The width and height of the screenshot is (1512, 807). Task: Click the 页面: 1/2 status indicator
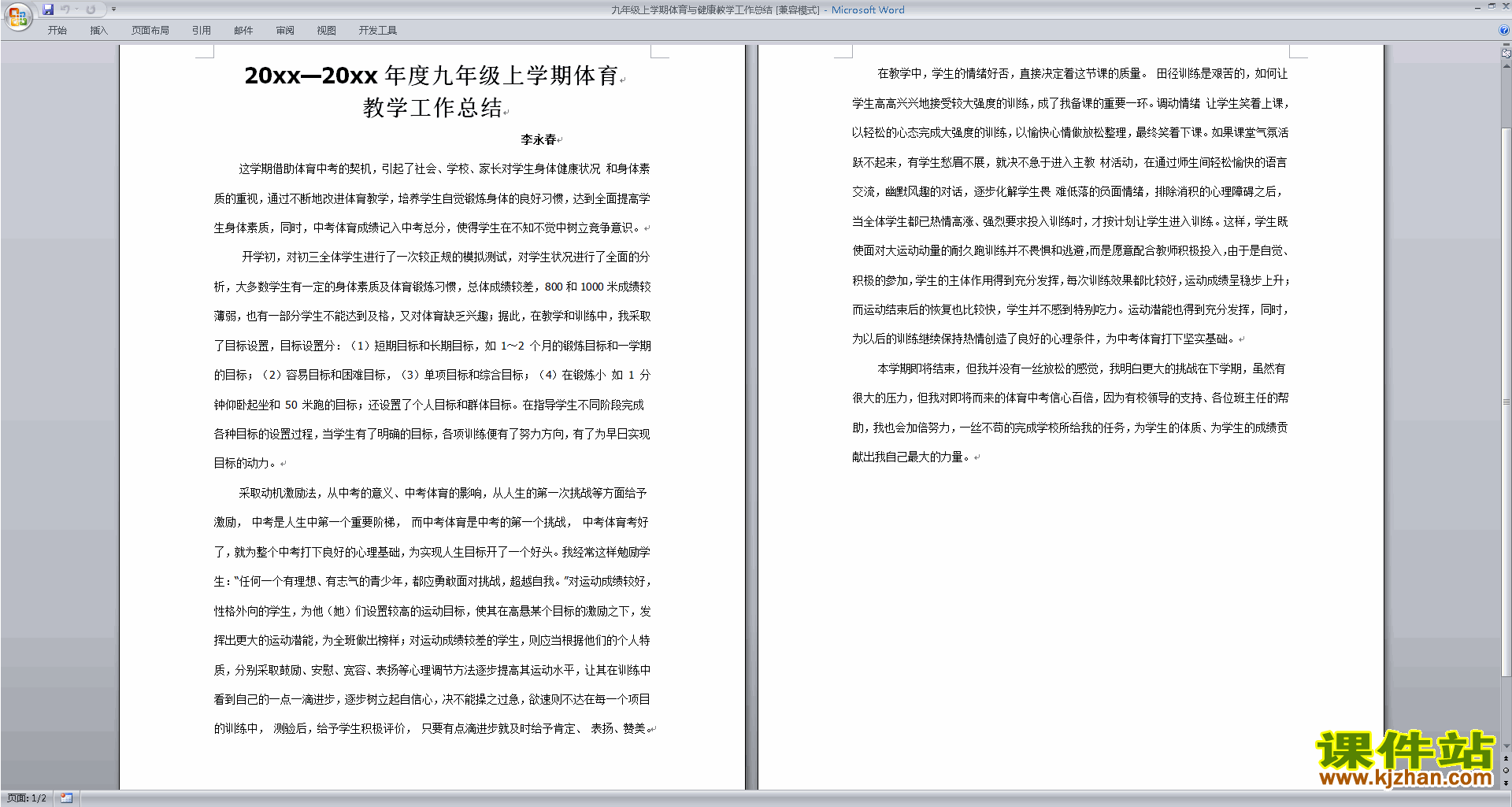[27, 798]
